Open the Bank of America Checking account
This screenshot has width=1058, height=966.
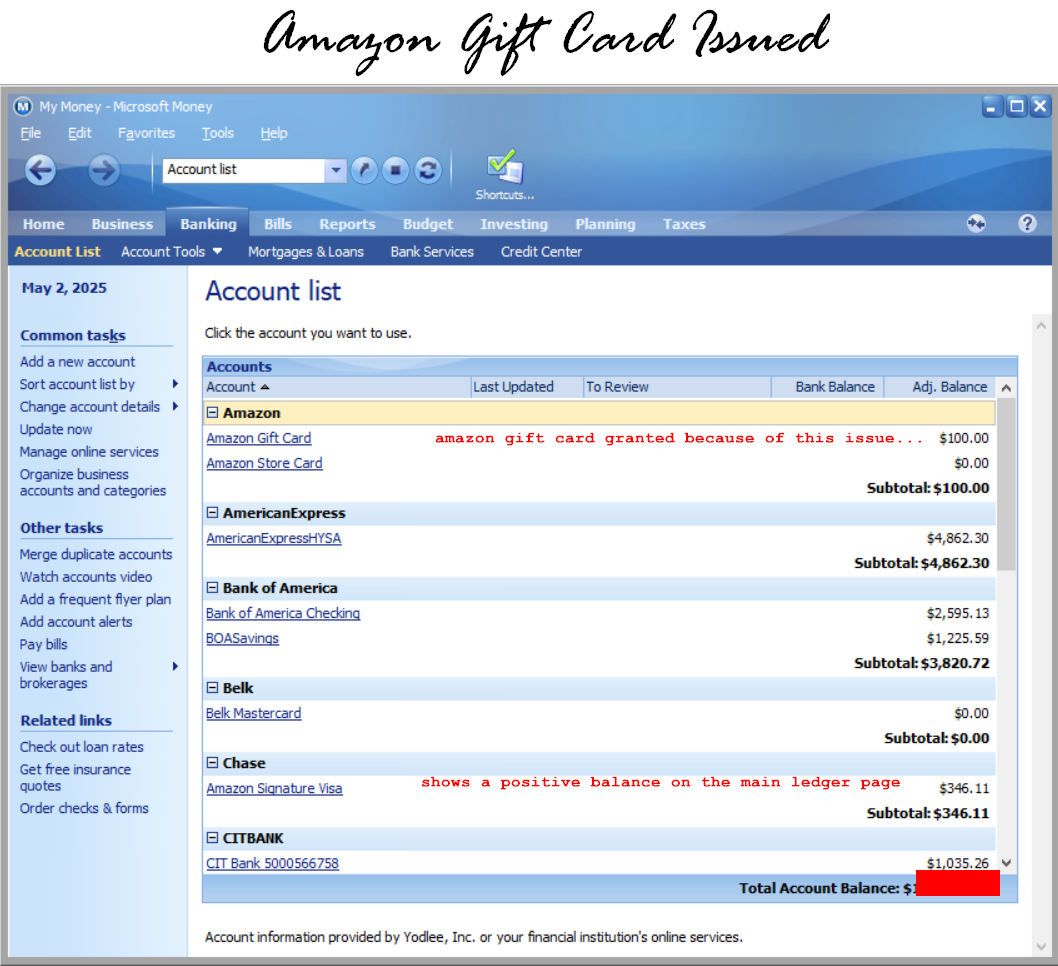[283, 613]
